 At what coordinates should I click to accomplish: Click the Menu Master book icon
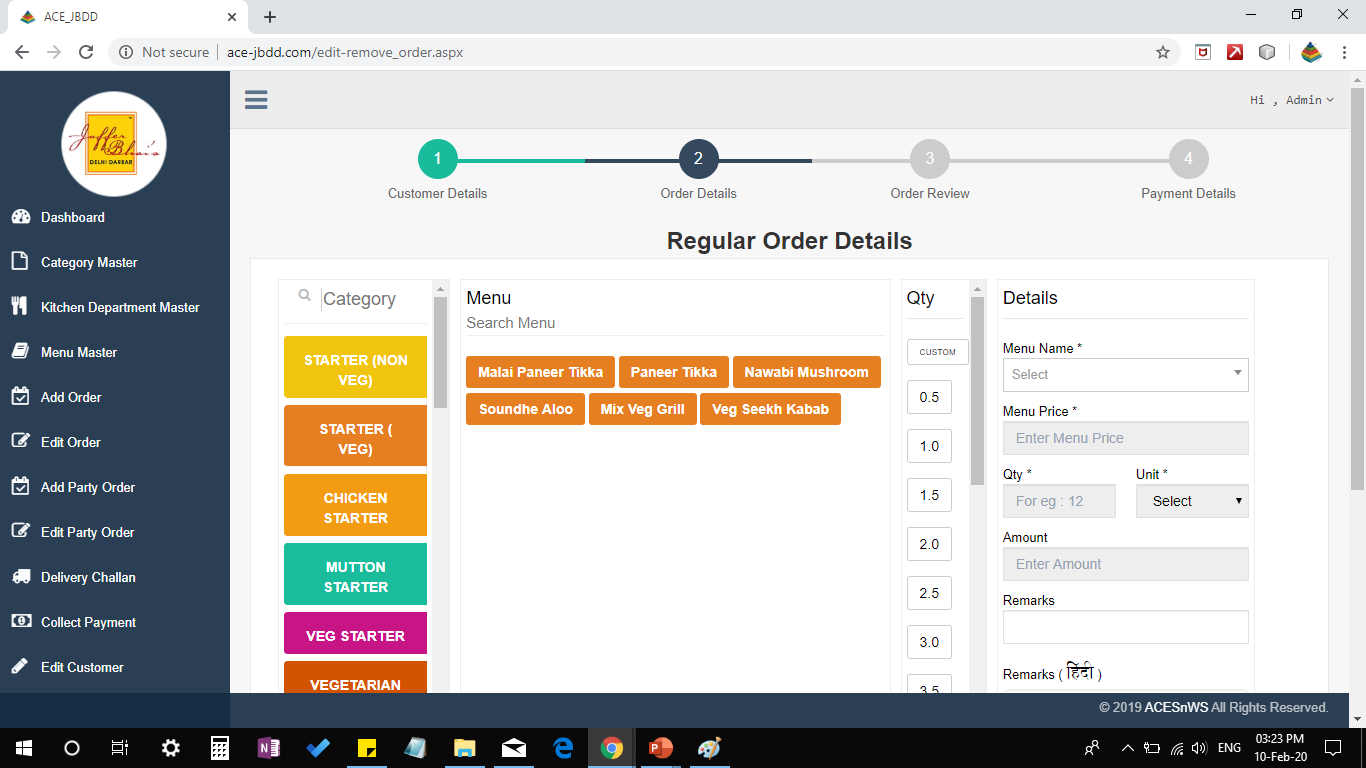pos(20,351)
